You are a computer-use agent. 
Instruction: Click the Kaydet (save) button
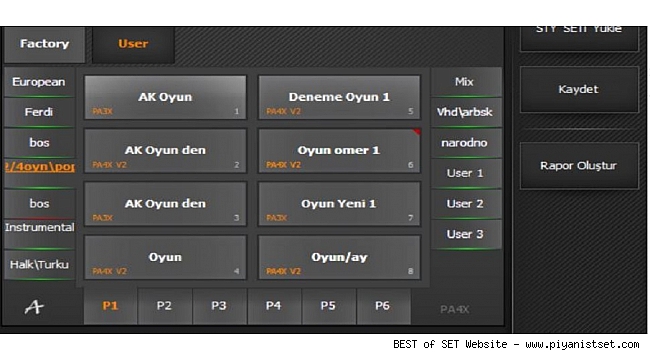click(x=579, y=90)
